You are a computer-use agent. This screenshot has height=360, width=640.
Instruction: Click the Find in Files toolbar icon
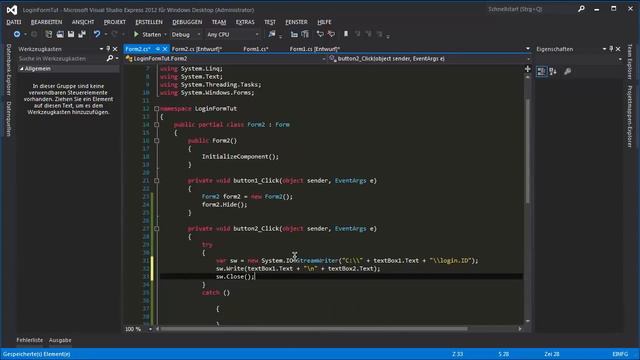pos(272,34)
